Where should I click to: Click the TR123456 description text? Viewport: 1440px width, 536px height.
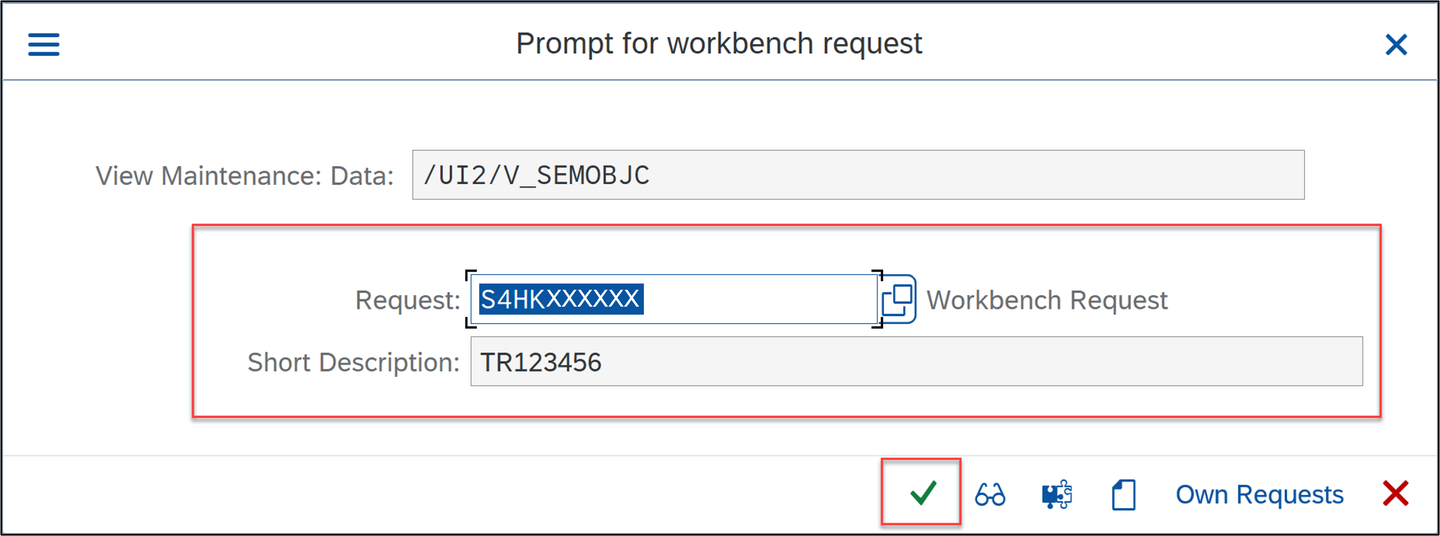tap(541, 362)
